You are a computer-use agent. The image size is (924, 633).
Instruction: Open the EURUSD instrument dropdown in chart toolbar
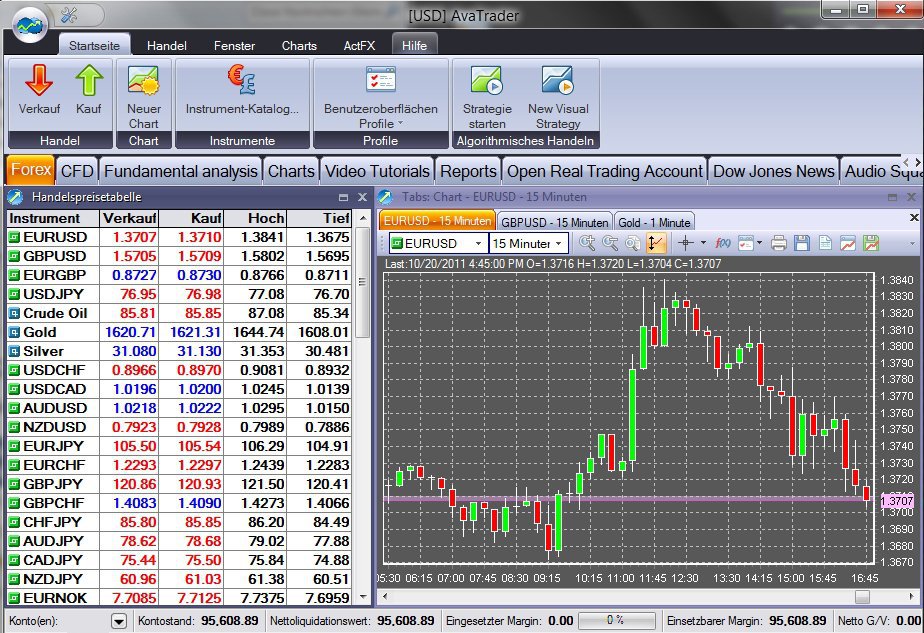[x=478, y=243]
